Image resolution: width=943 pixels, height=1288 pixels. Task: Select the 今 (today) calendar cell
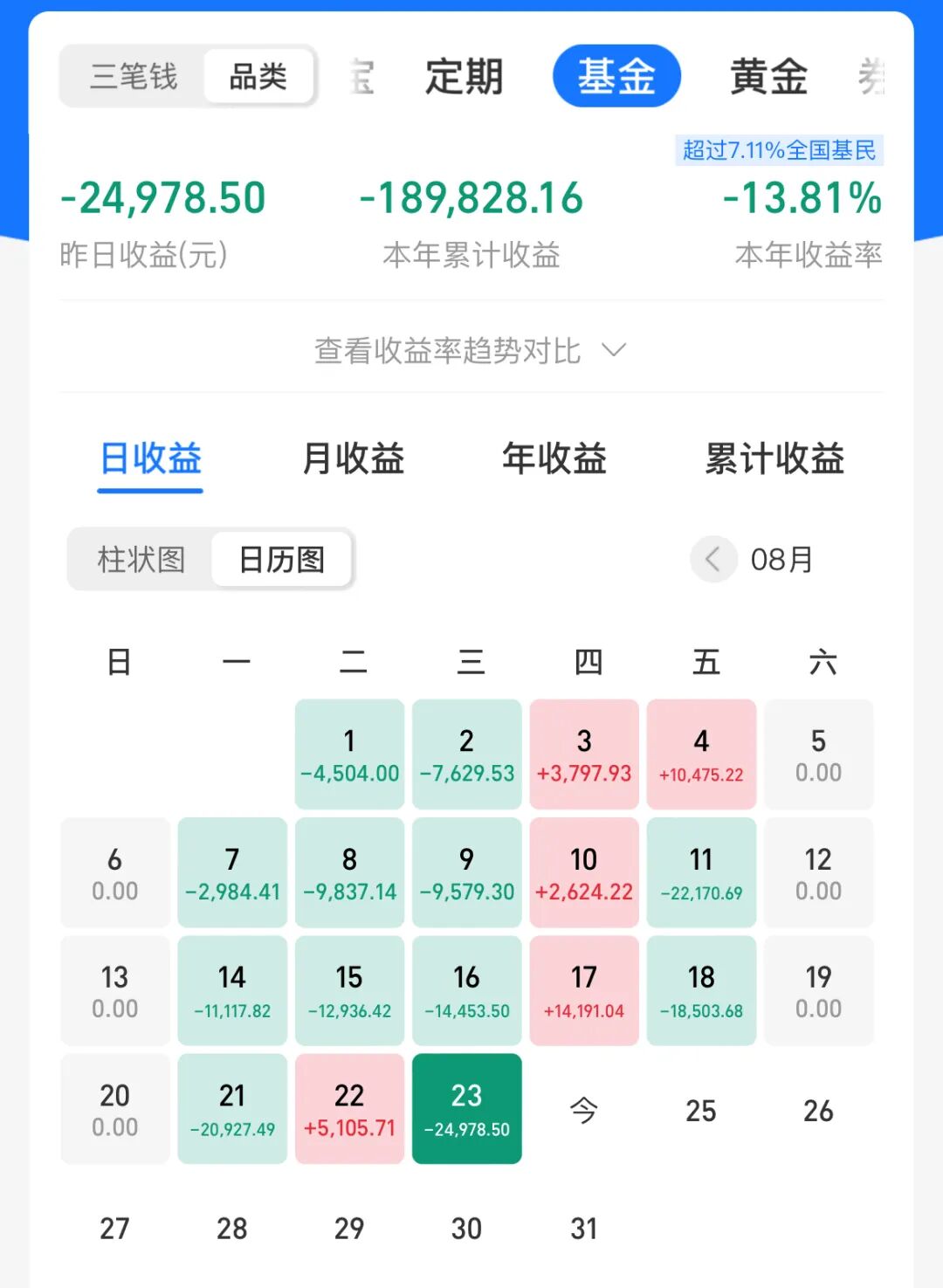[584, 1110]
